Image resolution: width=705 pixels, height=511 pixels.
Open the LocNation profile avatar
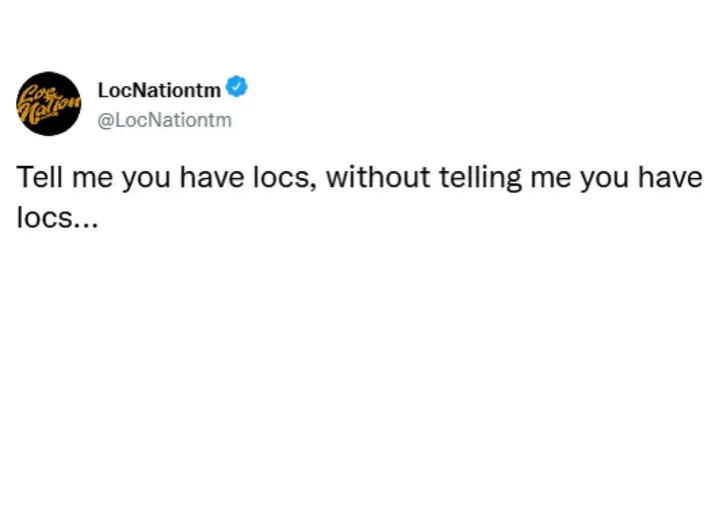49,103
